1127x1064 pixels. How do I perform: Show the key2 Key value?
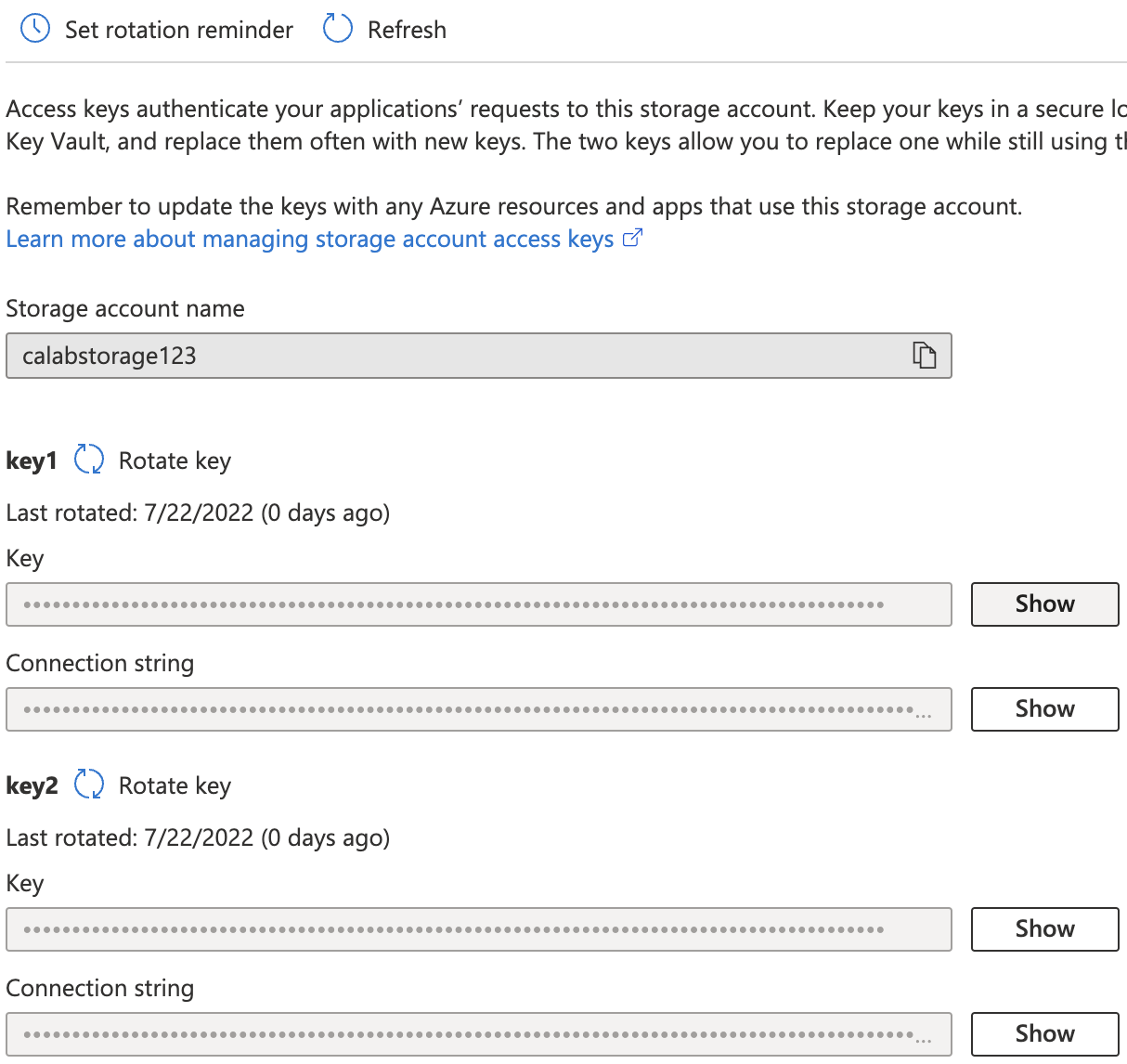(x=1045, y=929)
